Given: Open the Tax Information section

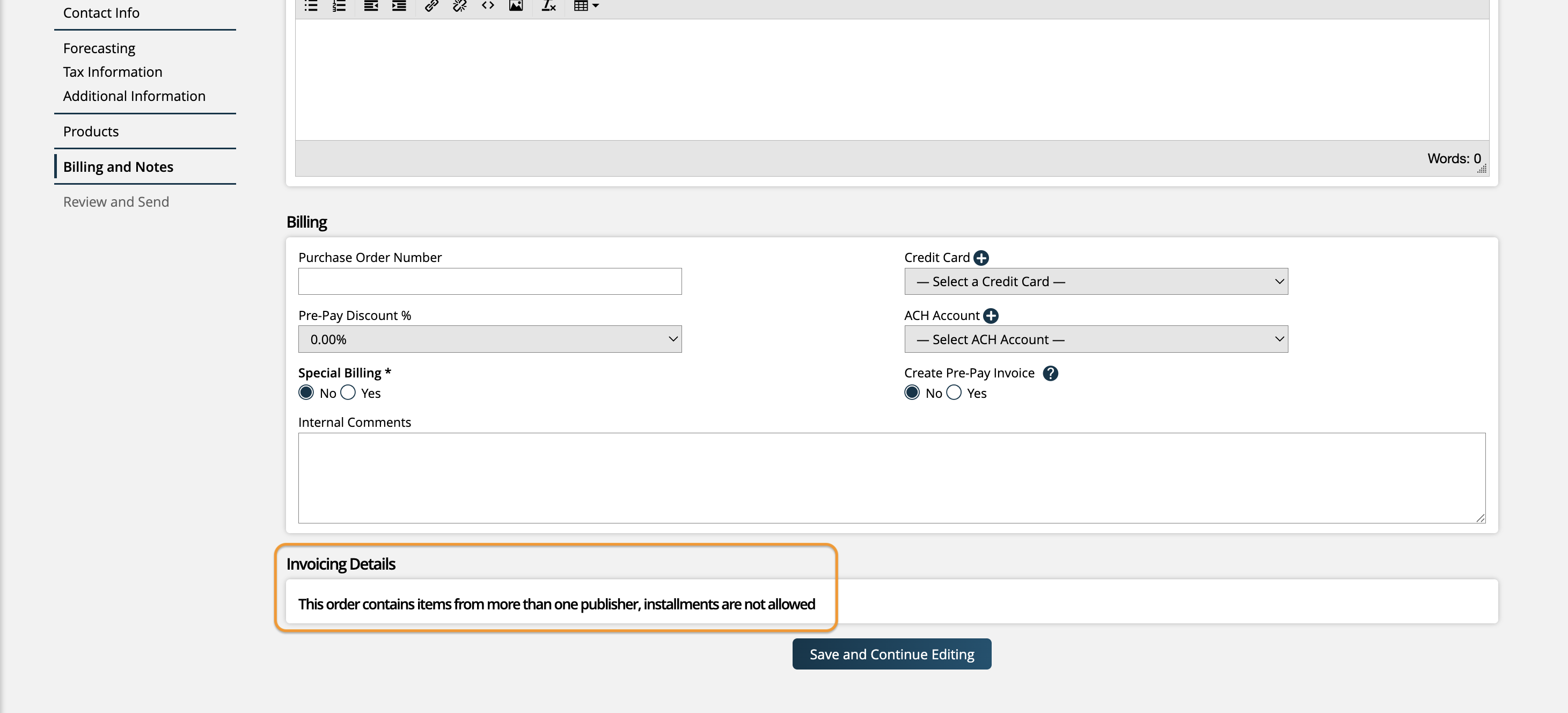Looking at the screenshot, I should [x=112, y=71].
